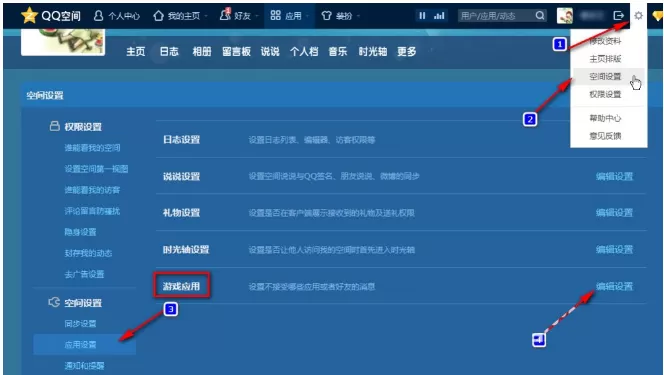The image size is (664, 375).
Task: Pause the background music player
Action: click(x=422, y=16)
